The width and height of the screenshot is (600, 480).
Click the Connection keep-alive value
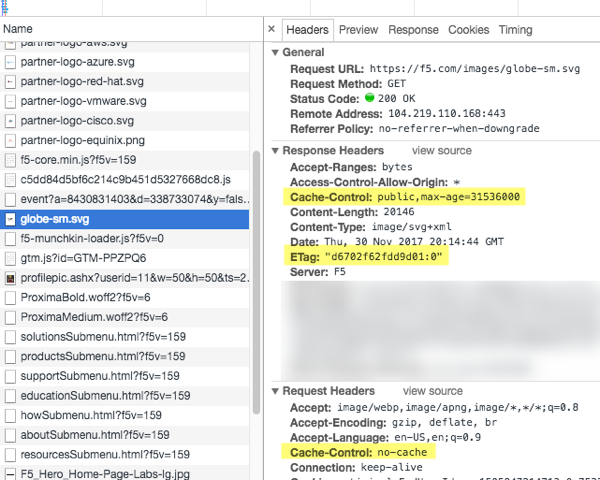point(391,468)
